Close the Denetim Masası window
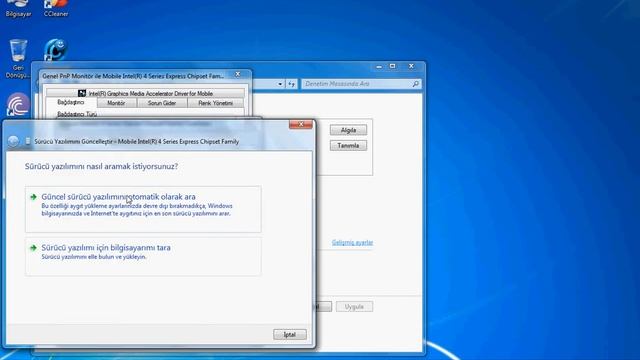The width and height of the screenshot is (640, 360). point(411,66)
